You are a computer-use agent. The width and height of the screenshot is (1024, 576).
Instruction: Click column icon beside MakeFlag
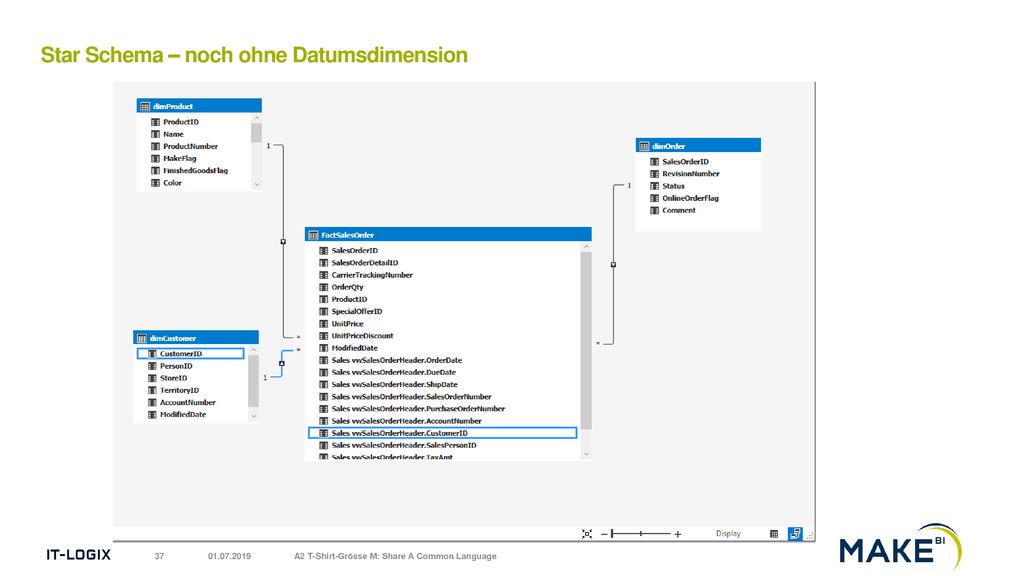tap(155, 158)
